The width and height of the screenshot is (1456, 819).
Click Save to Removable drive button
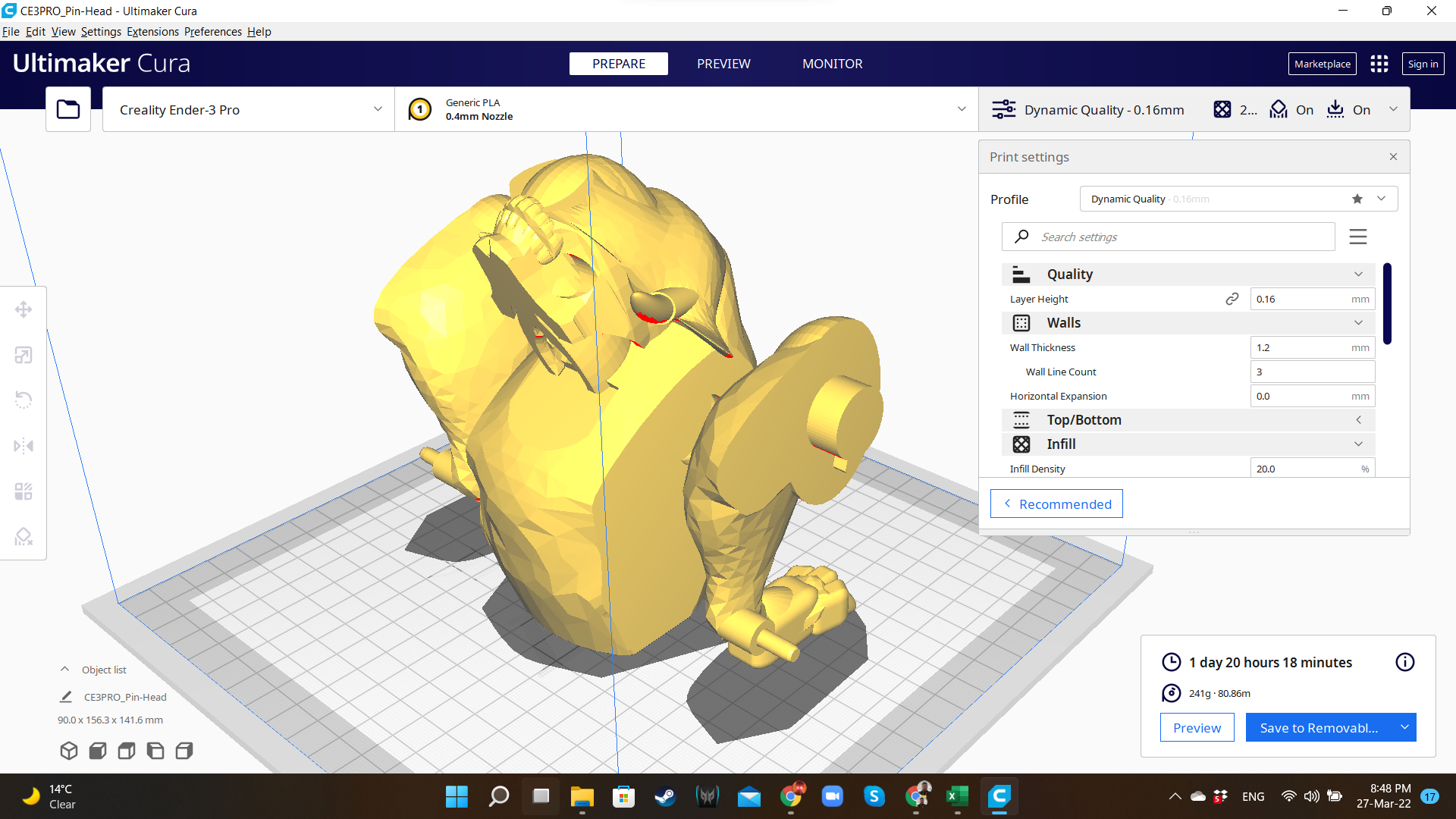1319,728
